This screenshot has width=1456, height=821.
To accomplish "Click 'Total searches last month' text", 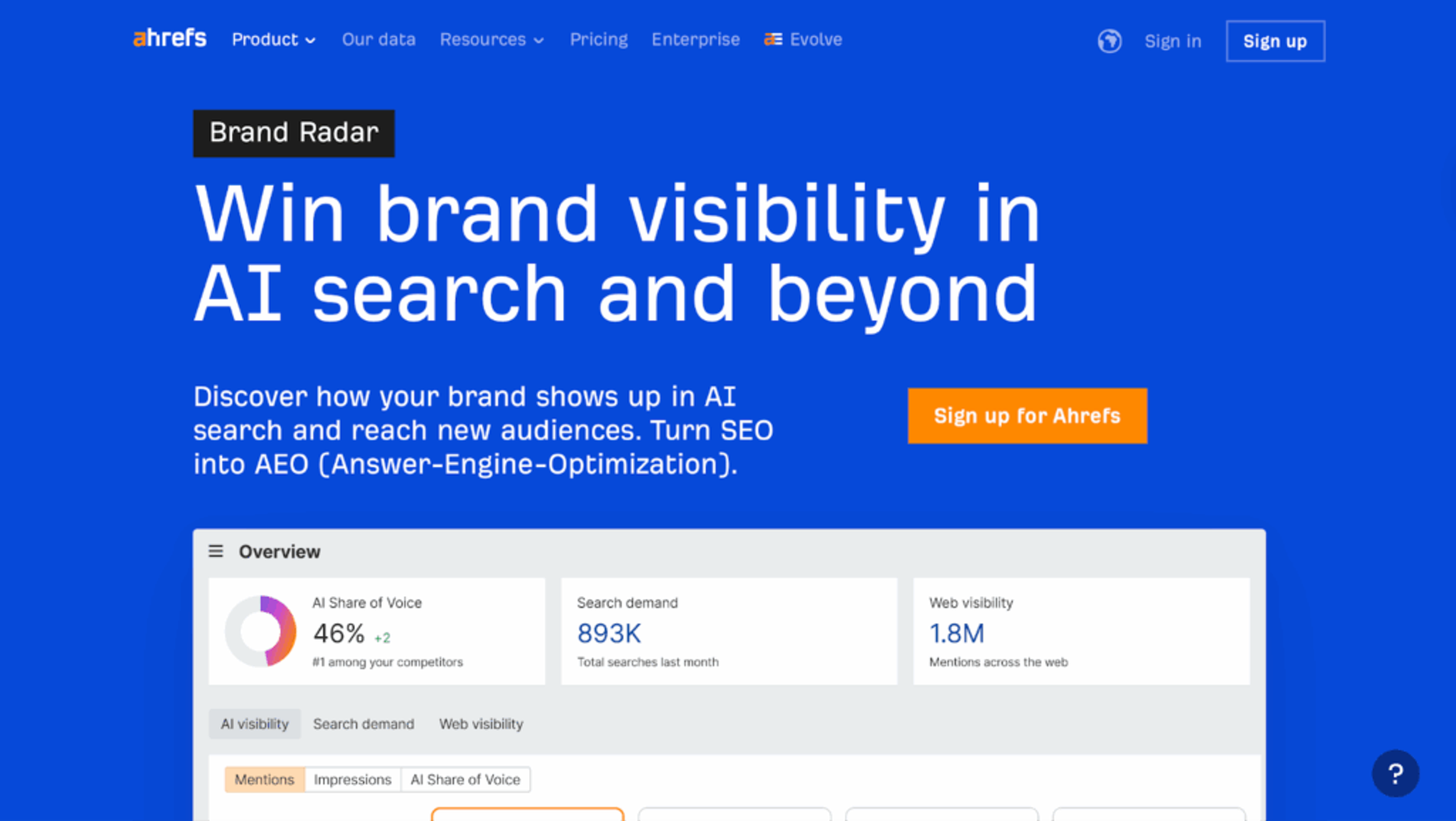I will pos(648,662).
